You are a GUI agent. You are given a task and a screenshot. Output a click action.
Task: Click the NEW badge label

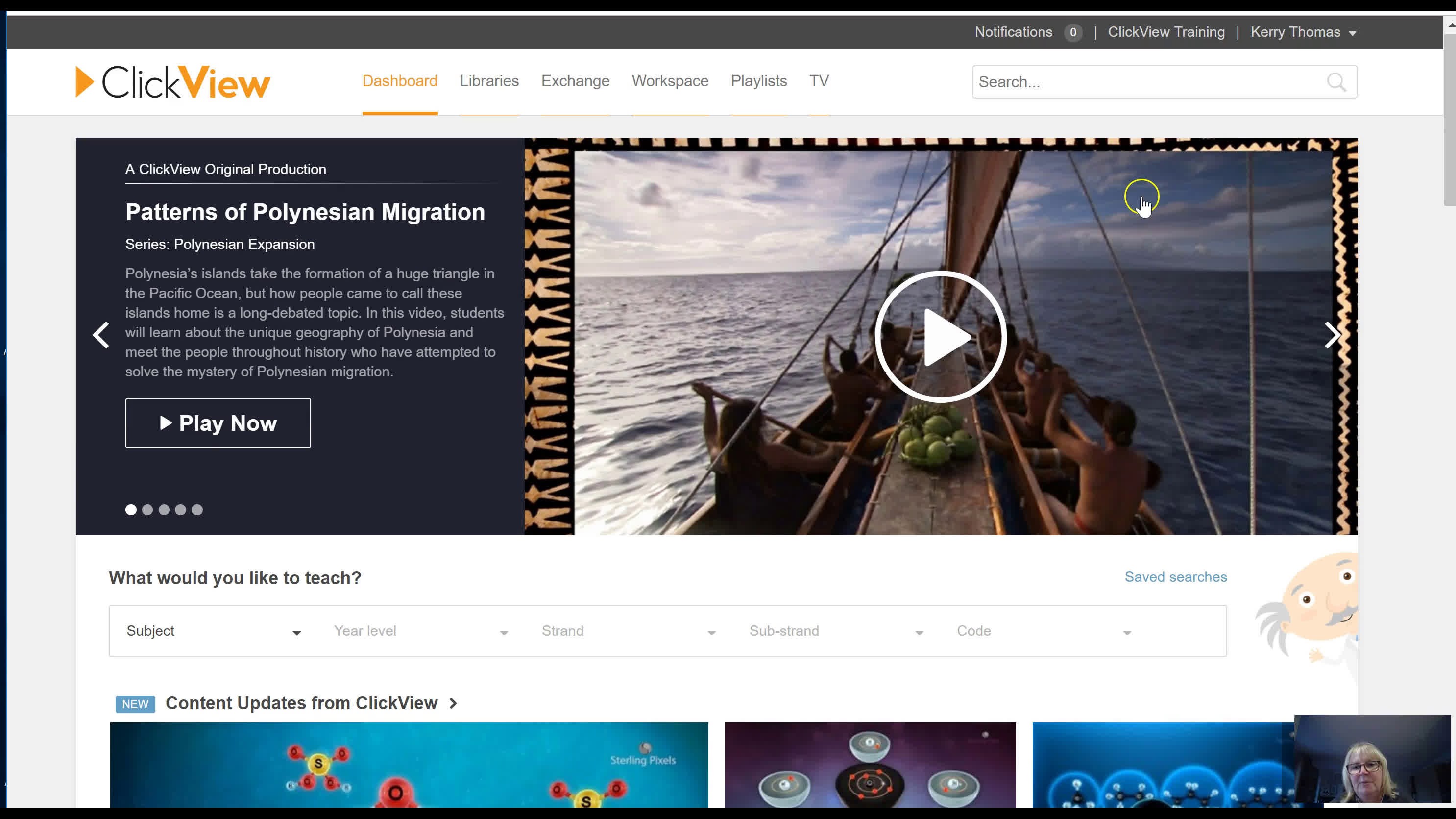point(135,704)
